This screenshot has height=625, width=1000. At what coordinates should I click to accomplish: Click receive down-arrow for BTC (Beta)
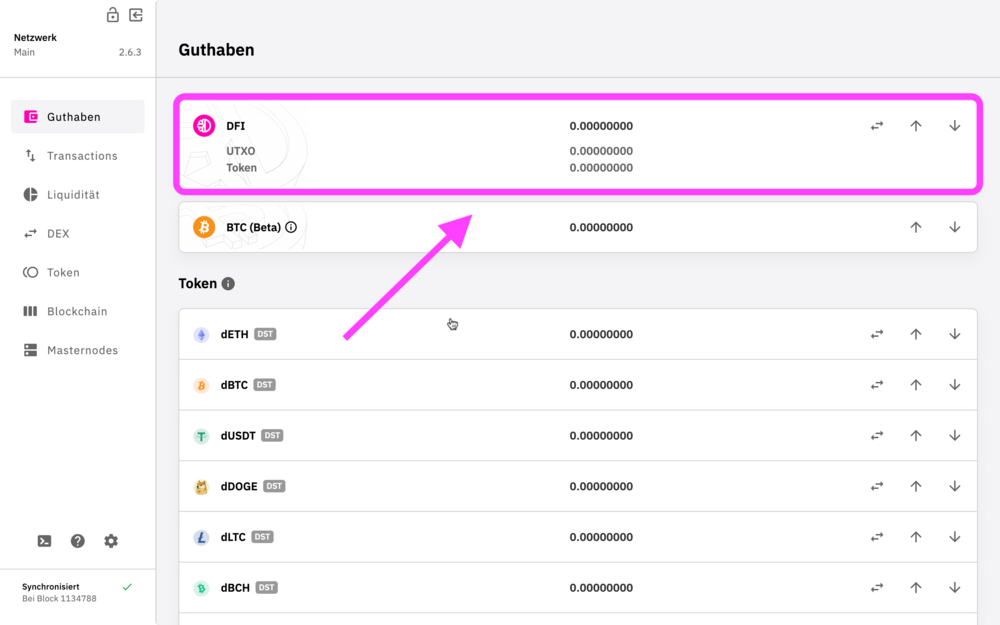tap(954, 227)
